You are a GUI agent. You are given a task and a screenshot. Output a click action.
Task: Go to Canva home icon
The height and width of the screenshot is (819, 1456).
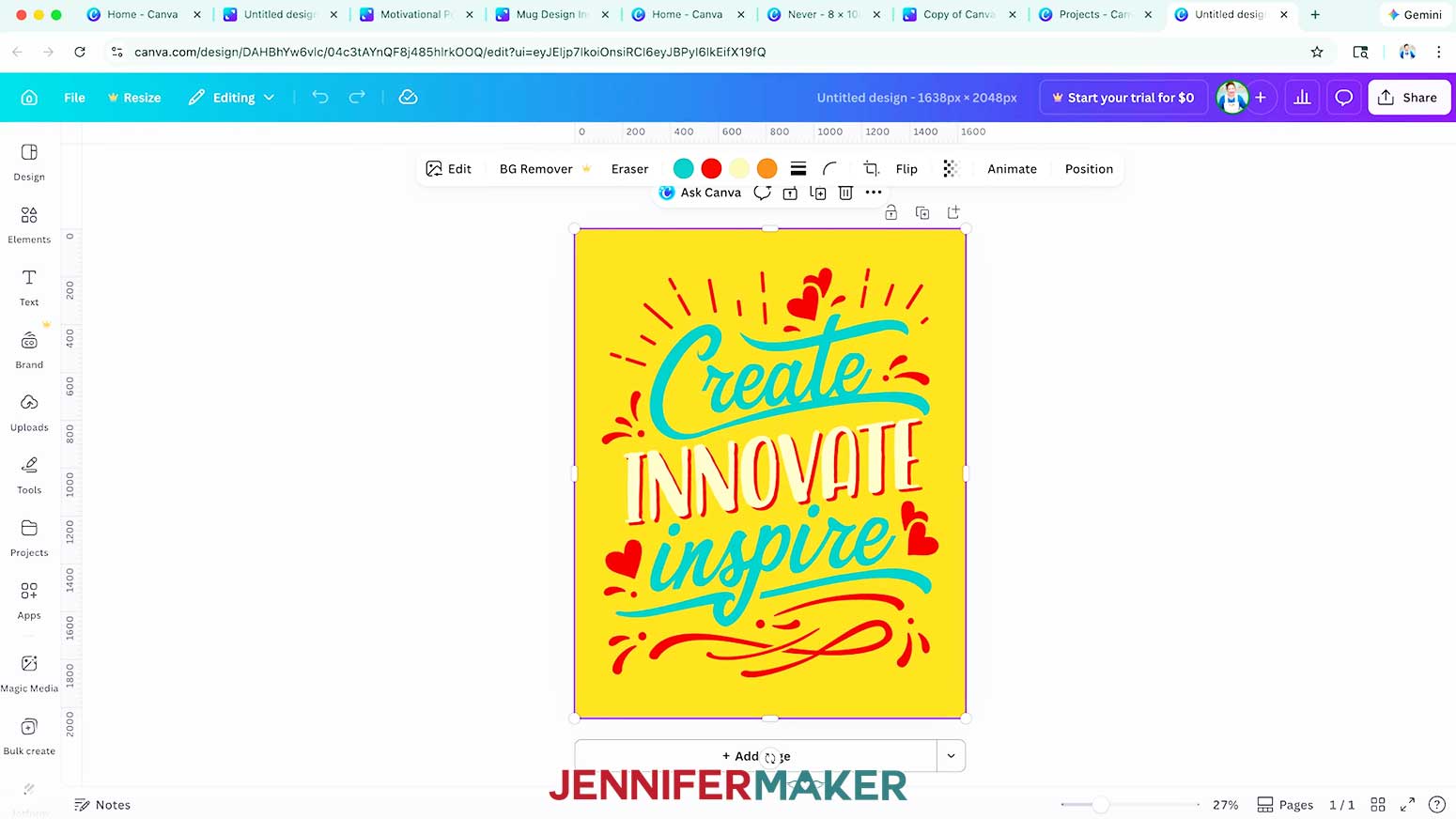point(29,98)
